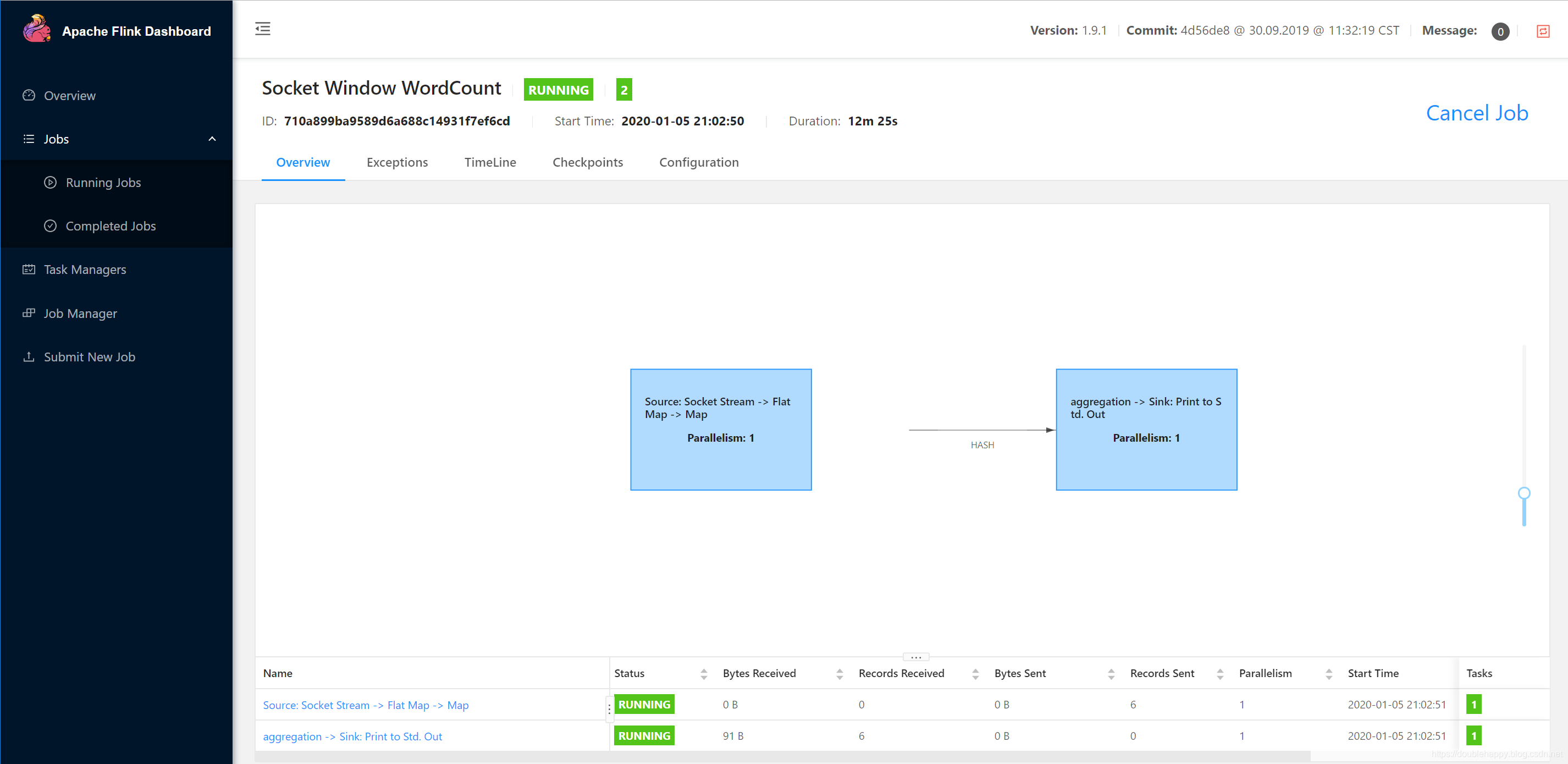Collapse the Jobs submenu chevron
The width and height of the screenshot is (1568, 764).
[212, 139]
